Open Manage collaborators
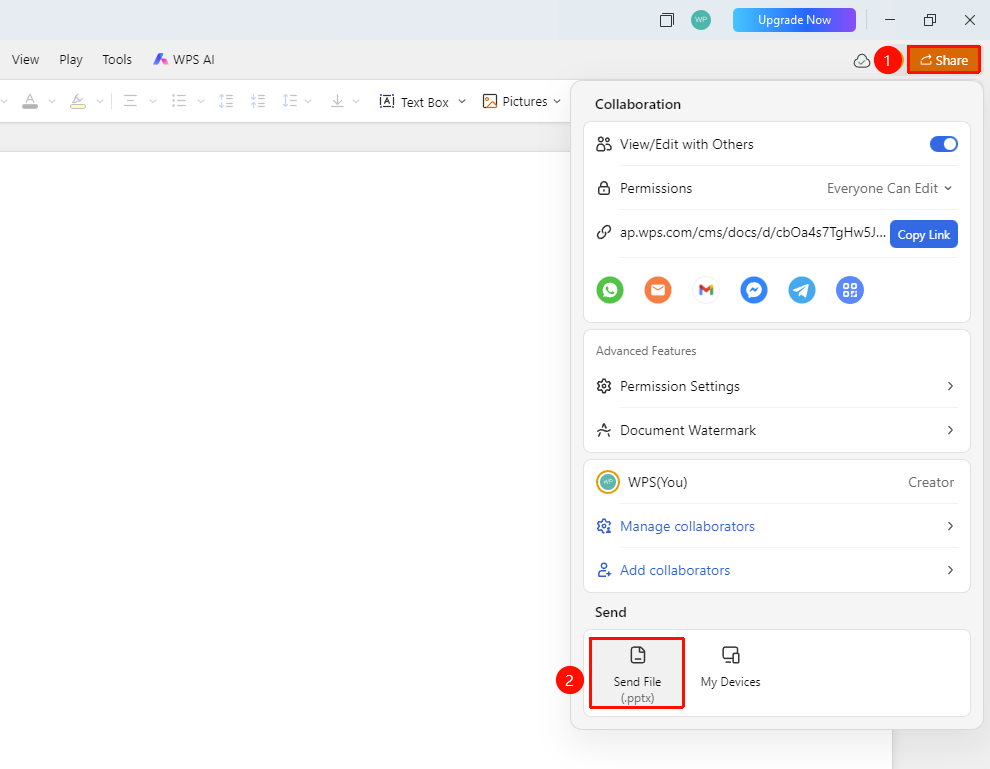Viewport: 990px width, 769px height. 777,527
